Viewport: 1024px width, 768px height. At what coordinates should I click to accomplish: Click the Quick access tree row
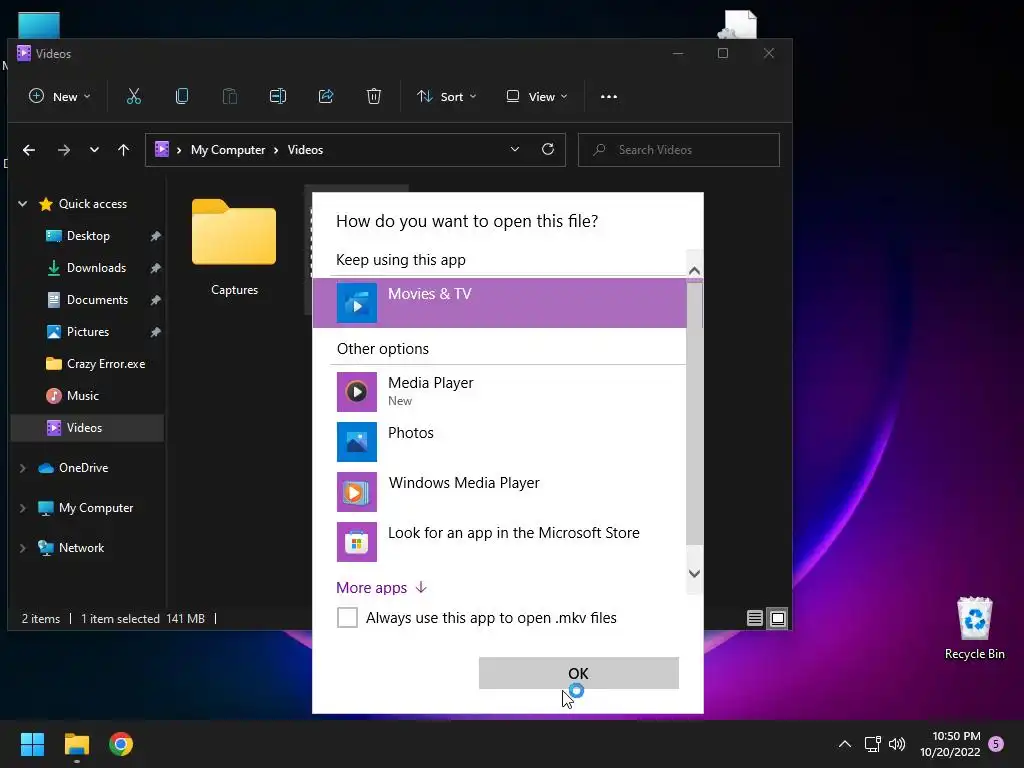(x=88, y=204)
